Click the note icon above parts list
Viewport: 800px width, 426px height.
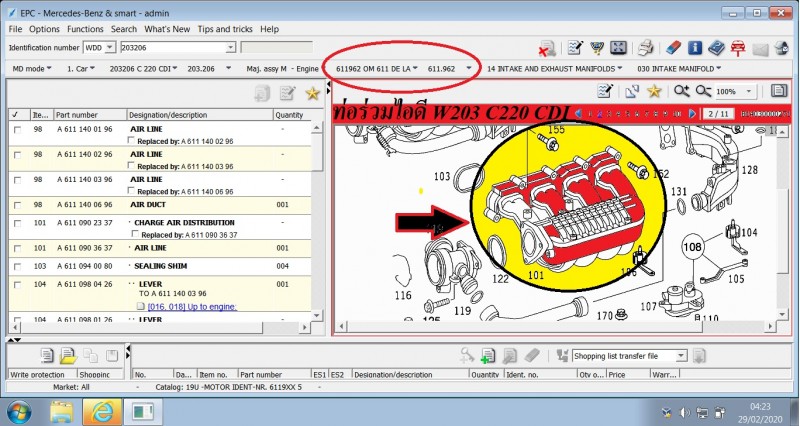(x=288, y=93)
